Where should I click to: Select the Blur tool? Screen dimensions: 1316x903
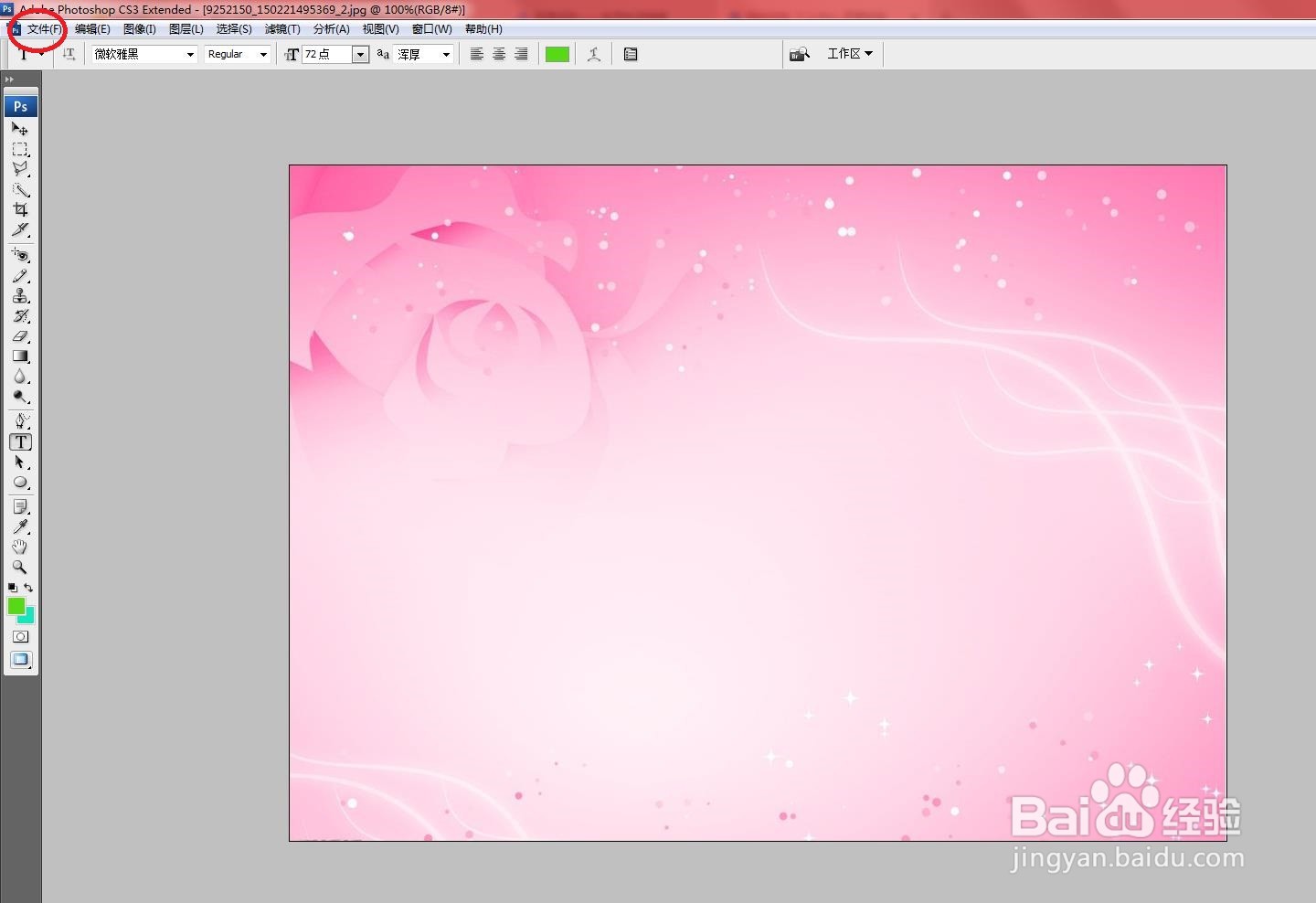pos(20,376)
